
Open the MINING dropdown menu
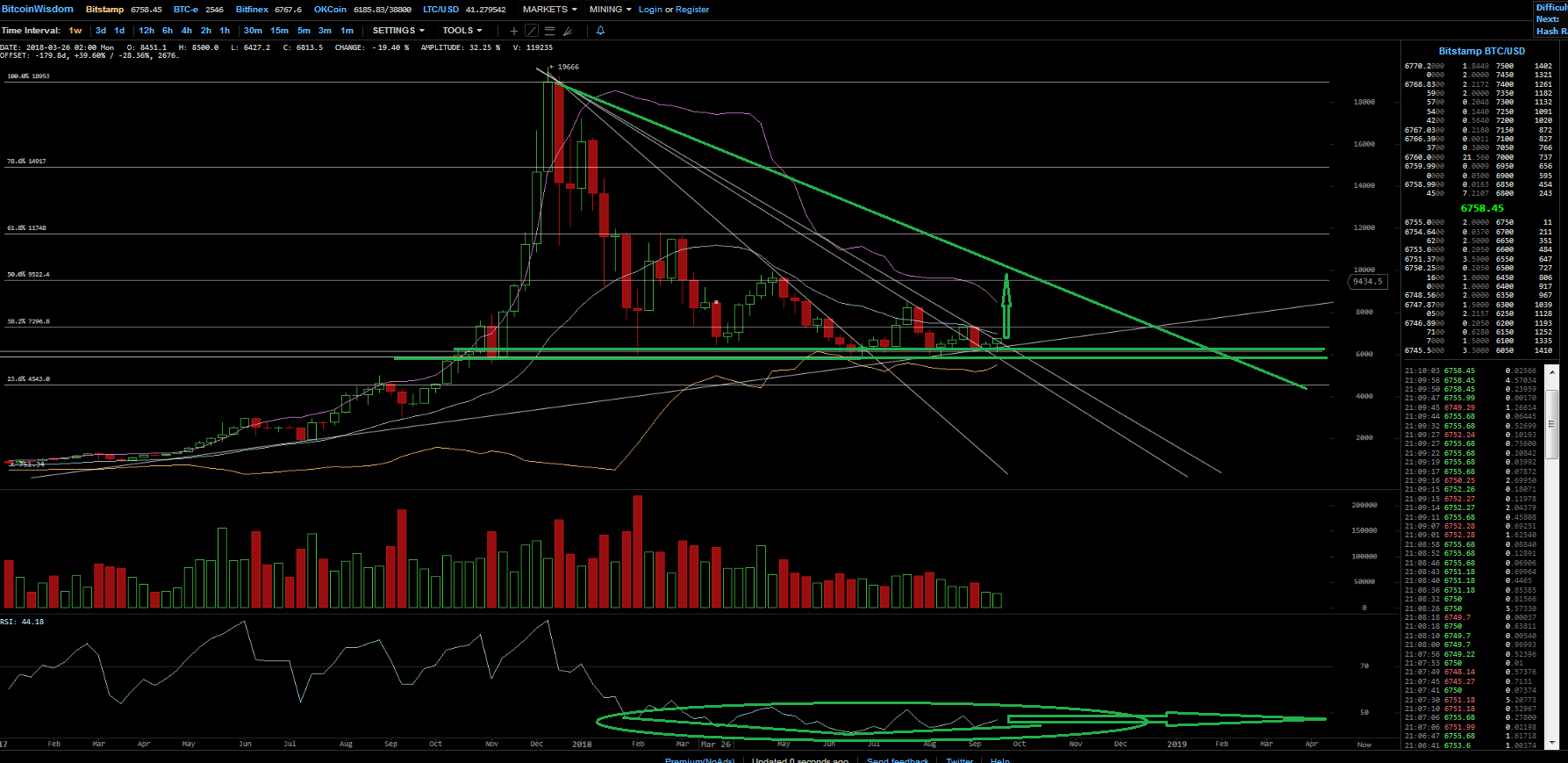coord(610,9)
